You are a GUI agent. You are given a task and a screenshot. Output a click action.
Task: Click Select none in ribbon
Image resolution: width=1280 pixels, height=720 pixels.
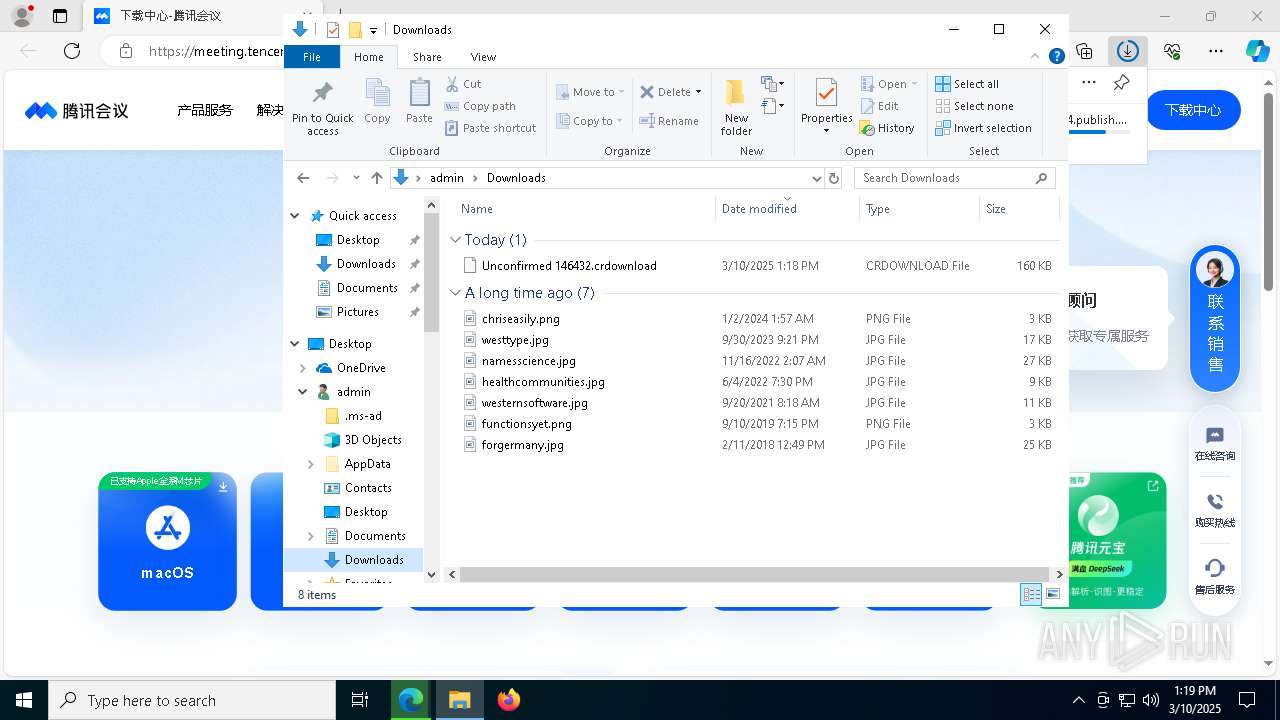coord(974,106)
